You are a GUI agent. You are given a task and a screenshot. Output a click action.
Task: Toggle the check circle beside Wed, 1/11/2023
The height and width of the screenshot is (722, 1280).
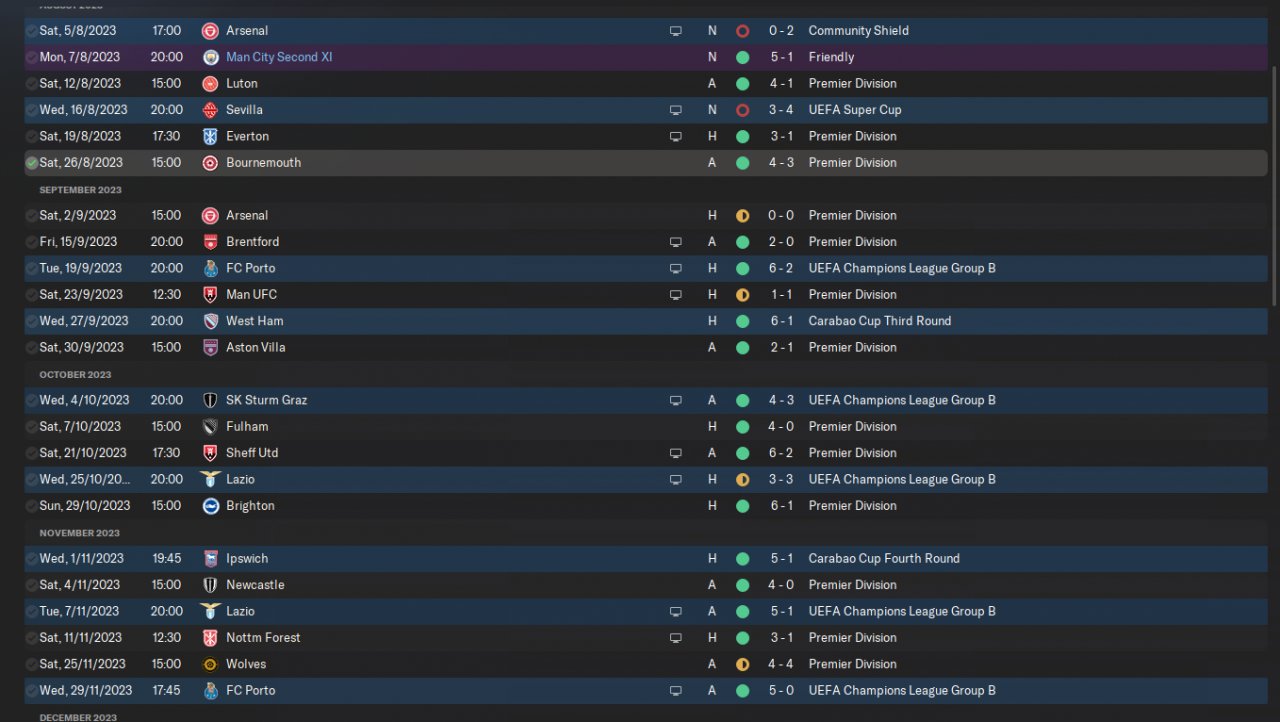tap(32, 559)
